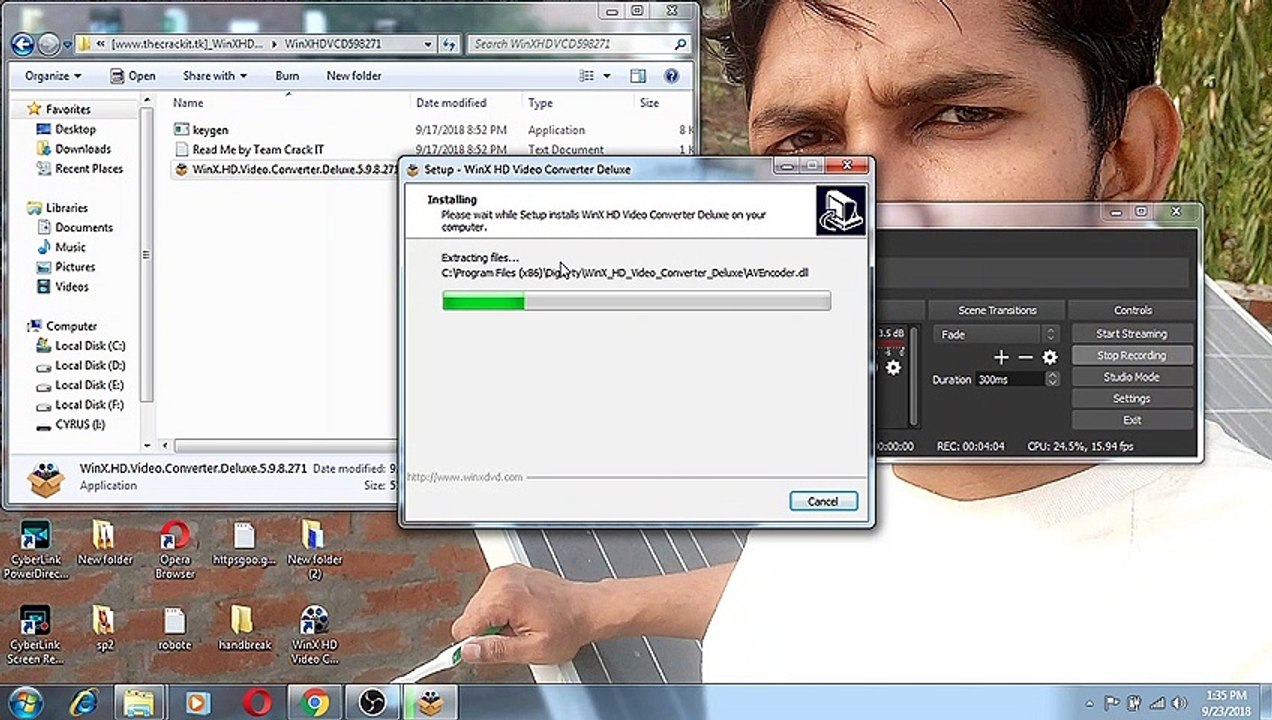This screenshot has width=1272, height=720.
Task: Select the WinX.HD.Video.Converter.Deluxe.5.9.8.271 installer file
Action: pyautogui.click(x=286, y=170)
